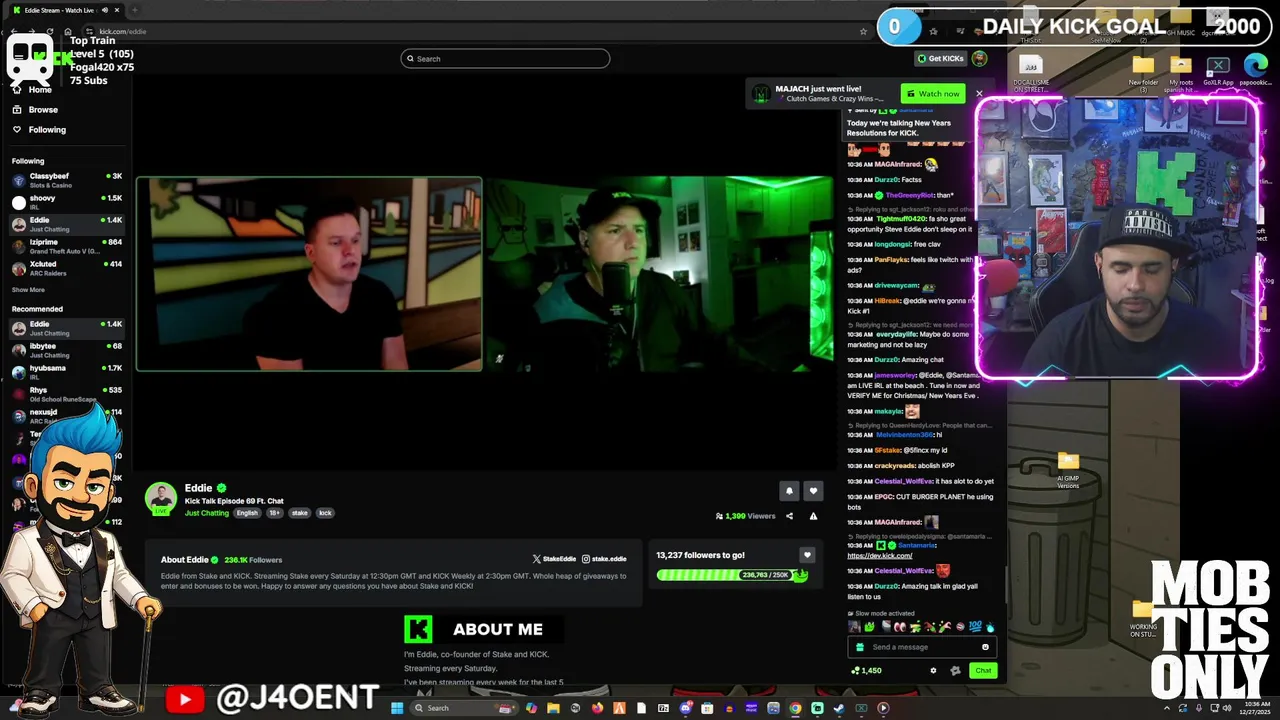Click the chat identity badge icon

tap(956, 671)
